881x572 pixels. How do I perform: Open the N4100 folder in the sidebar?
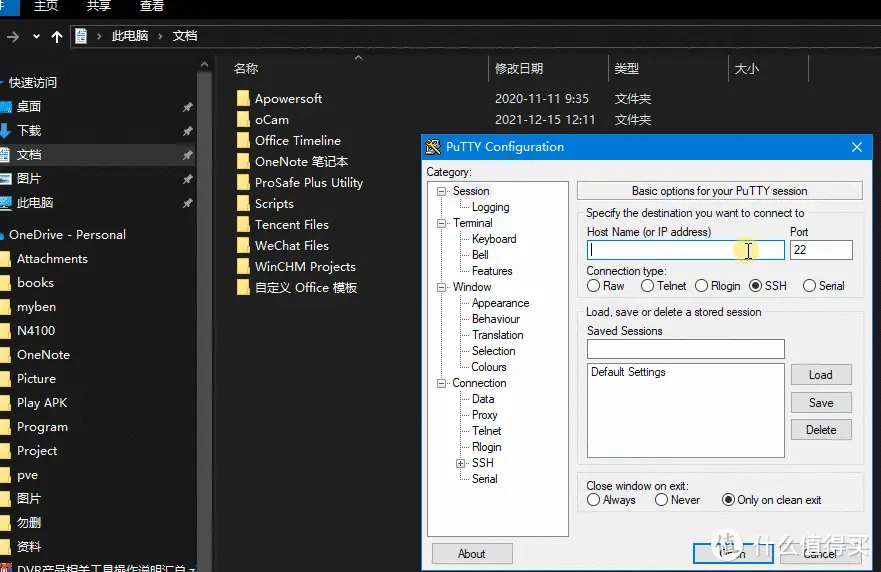(x=36, y=330)
